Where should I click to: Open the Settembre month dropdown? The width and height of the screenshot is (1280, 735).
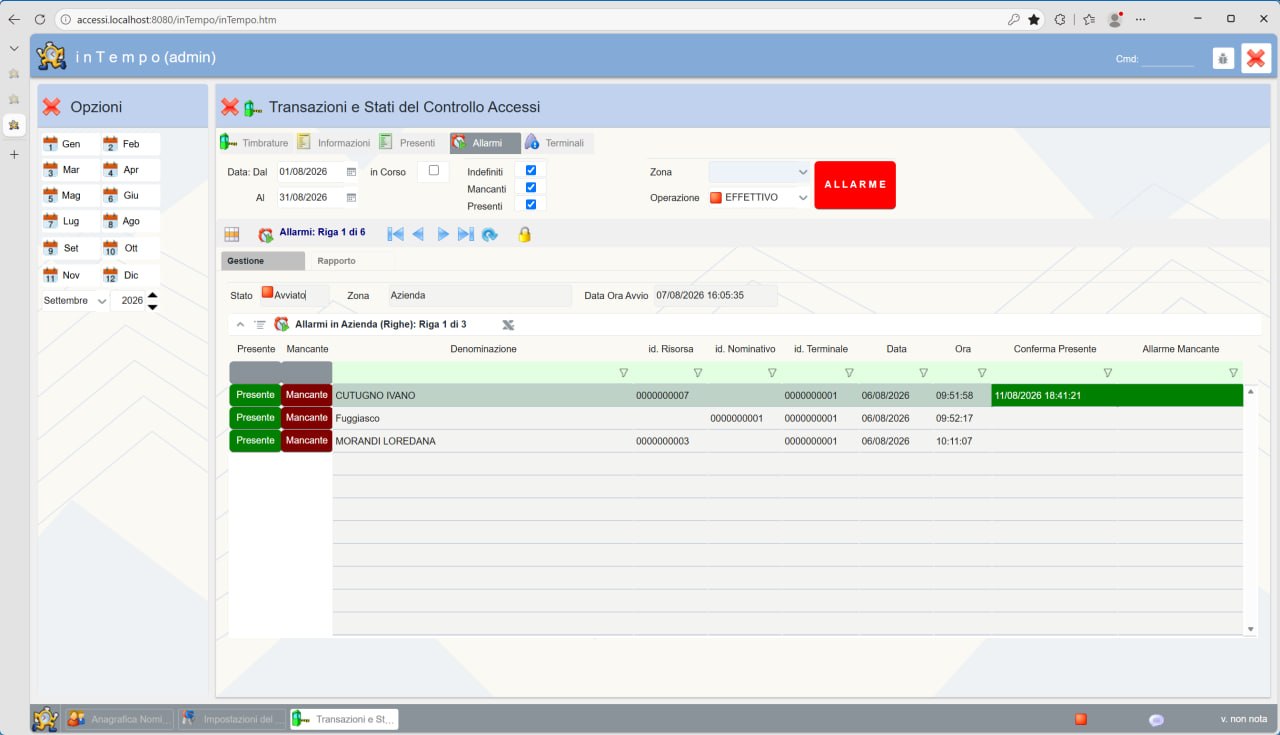pyautogui.click(x=75, y=300)
